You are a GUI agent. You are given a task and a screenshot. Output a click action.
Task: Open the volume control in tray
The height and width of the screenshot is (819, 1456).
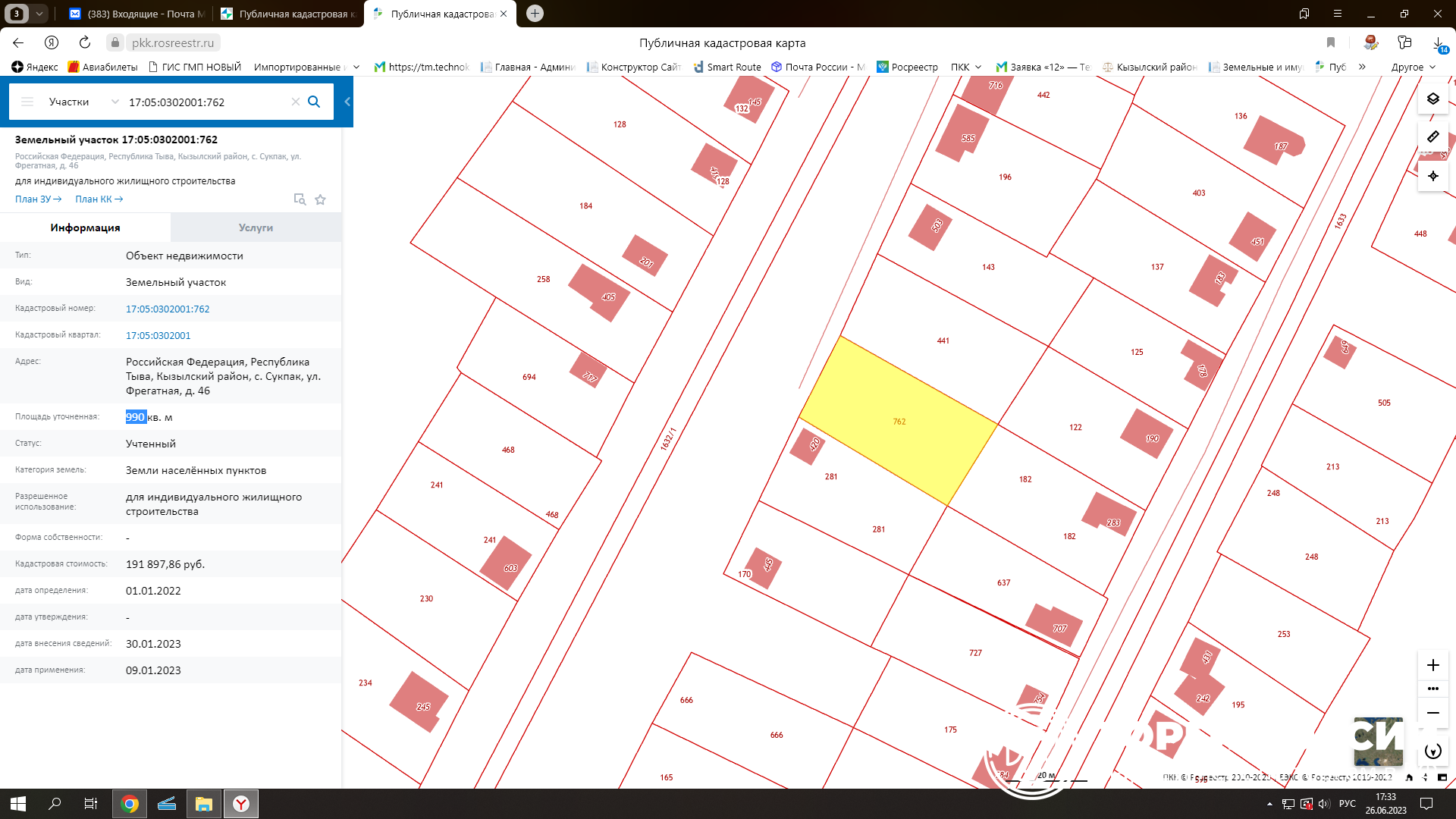pos(1324,804)
